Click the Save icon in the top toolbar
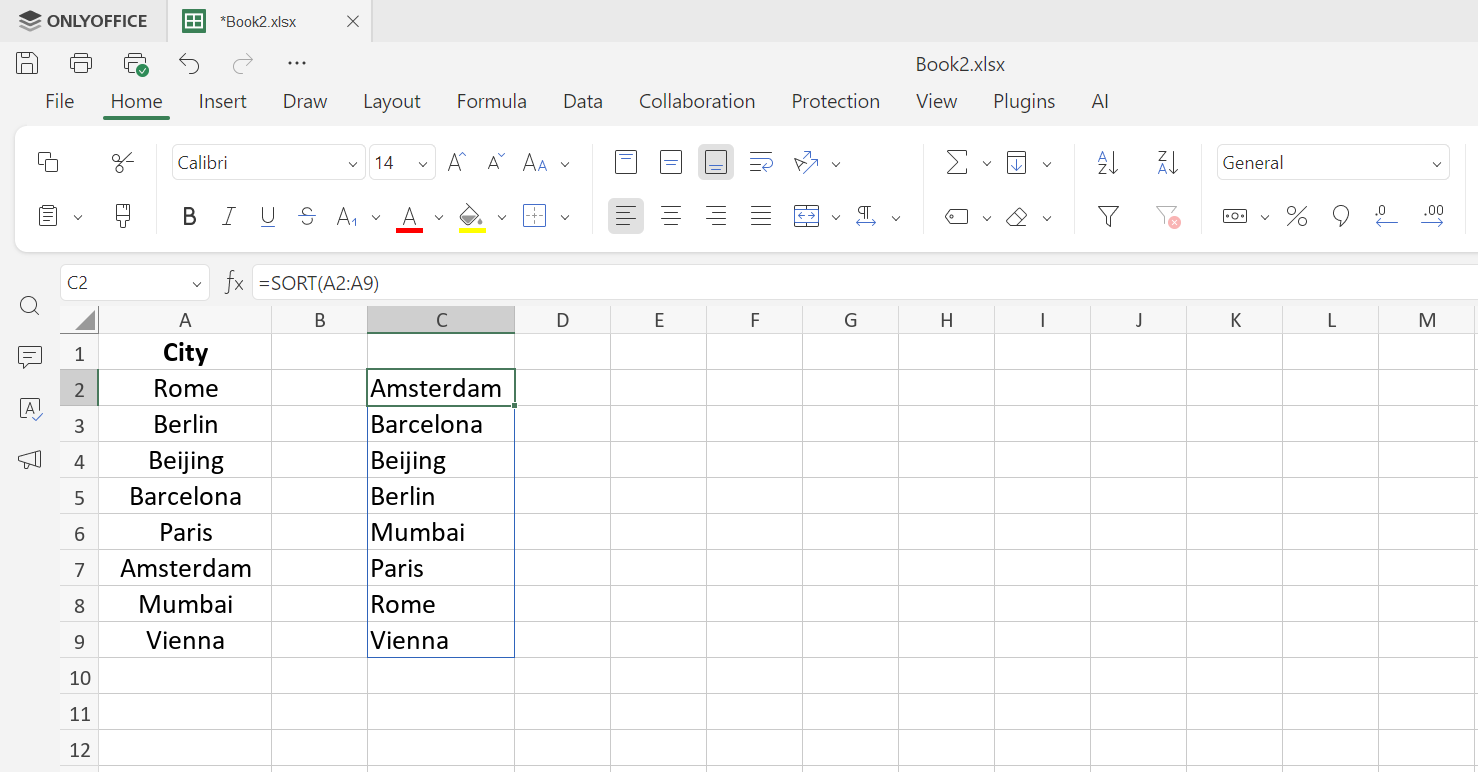Image resolution: width=1478 pixels, height=772 pixels. (27, 63)
